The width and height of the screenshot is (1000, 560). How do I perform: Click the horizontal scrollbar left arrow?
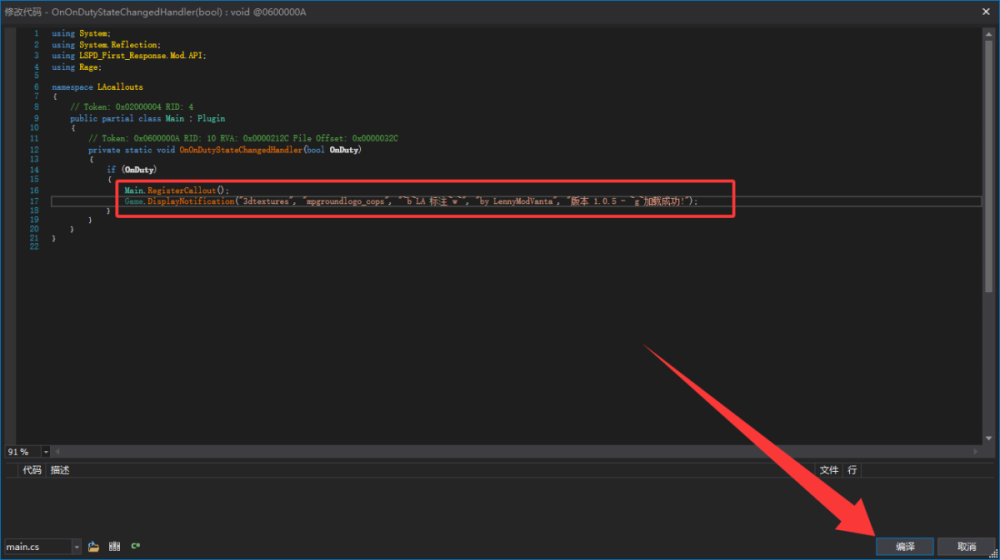[57, 452]
